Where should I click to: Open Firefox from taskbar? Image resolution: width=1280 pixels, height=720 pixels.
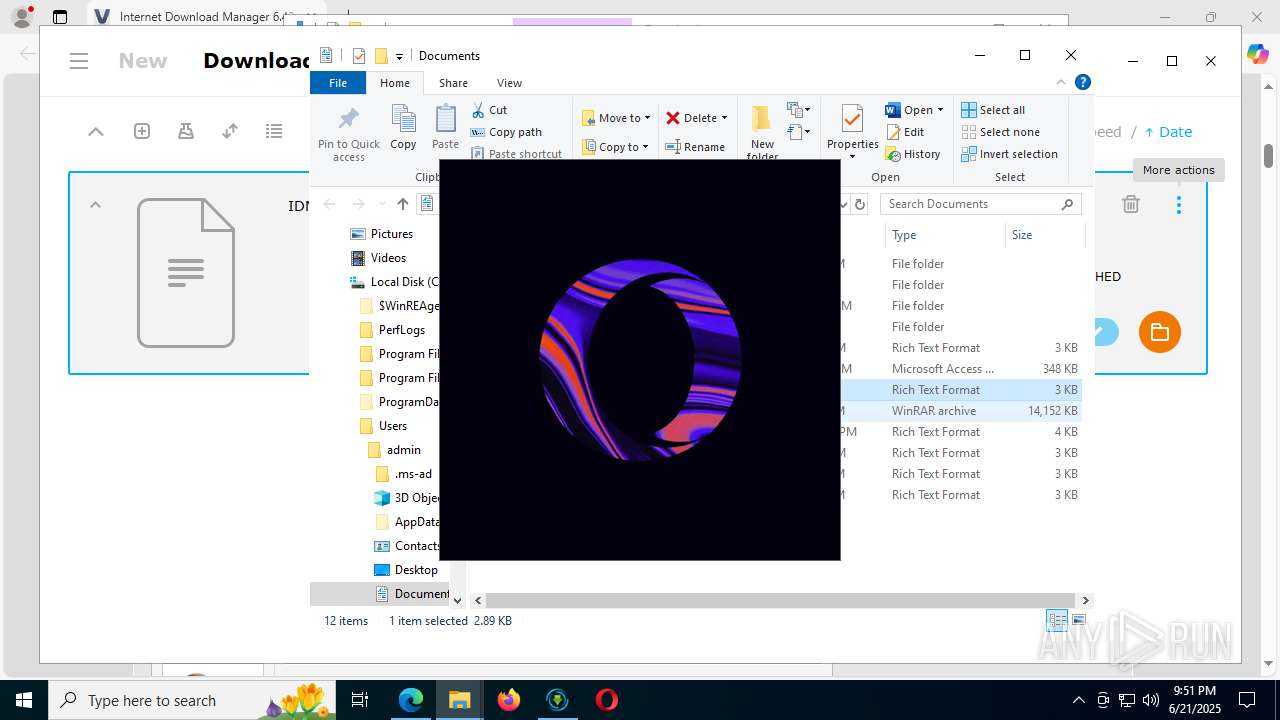click(x=509, y=700)
